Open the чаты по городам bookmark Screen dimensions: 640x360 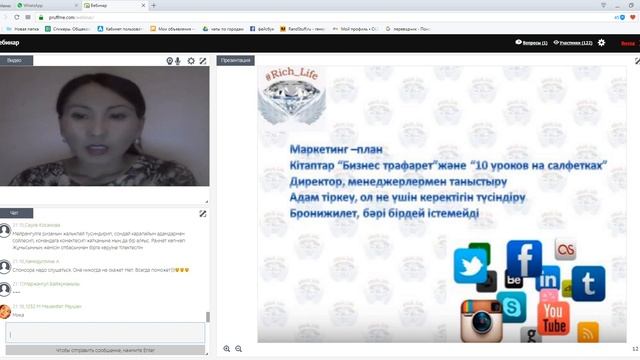(223, 29)
